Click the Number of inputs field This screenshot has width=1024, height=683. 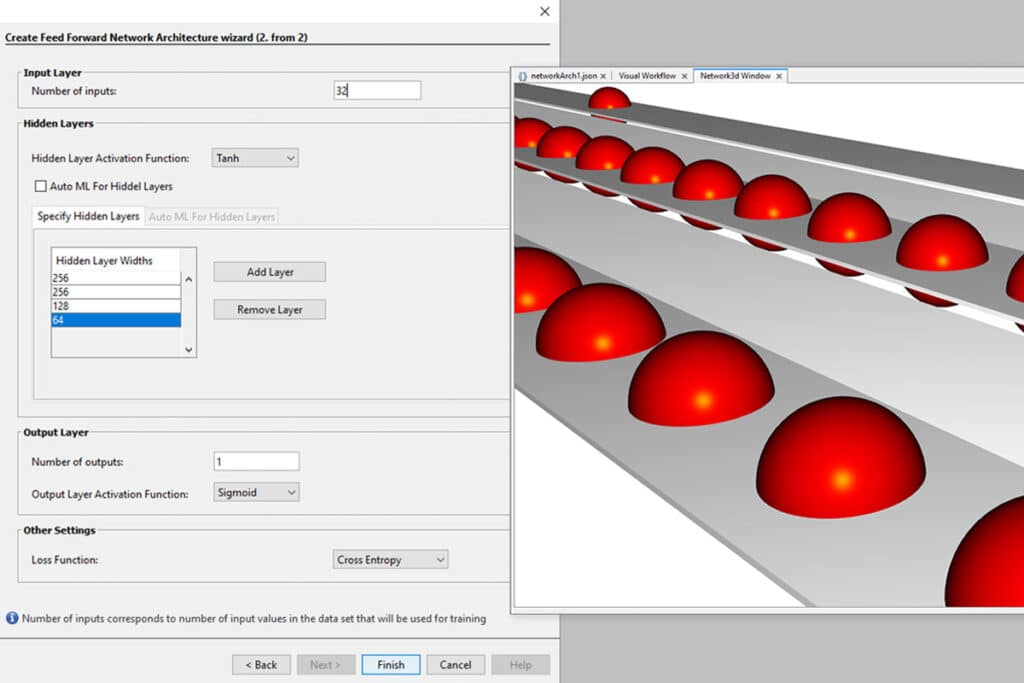click(377, 91)
